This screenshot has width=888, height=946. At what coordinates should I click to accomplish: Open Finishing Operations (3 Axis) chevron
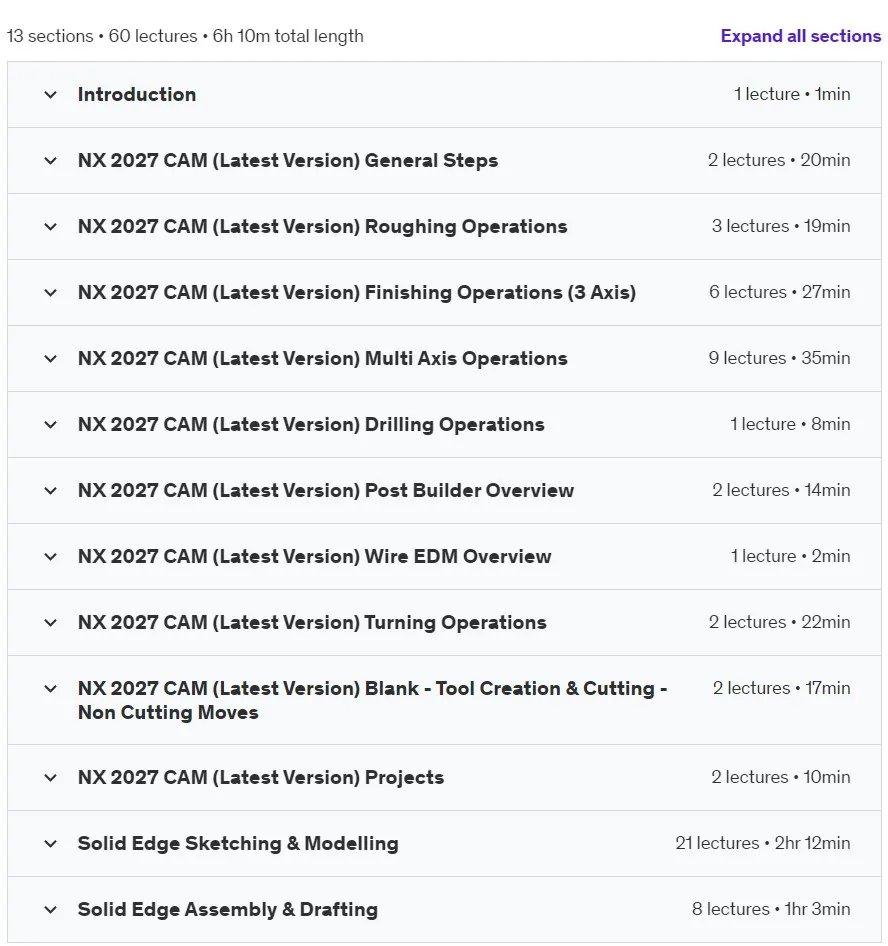point(51,293)
